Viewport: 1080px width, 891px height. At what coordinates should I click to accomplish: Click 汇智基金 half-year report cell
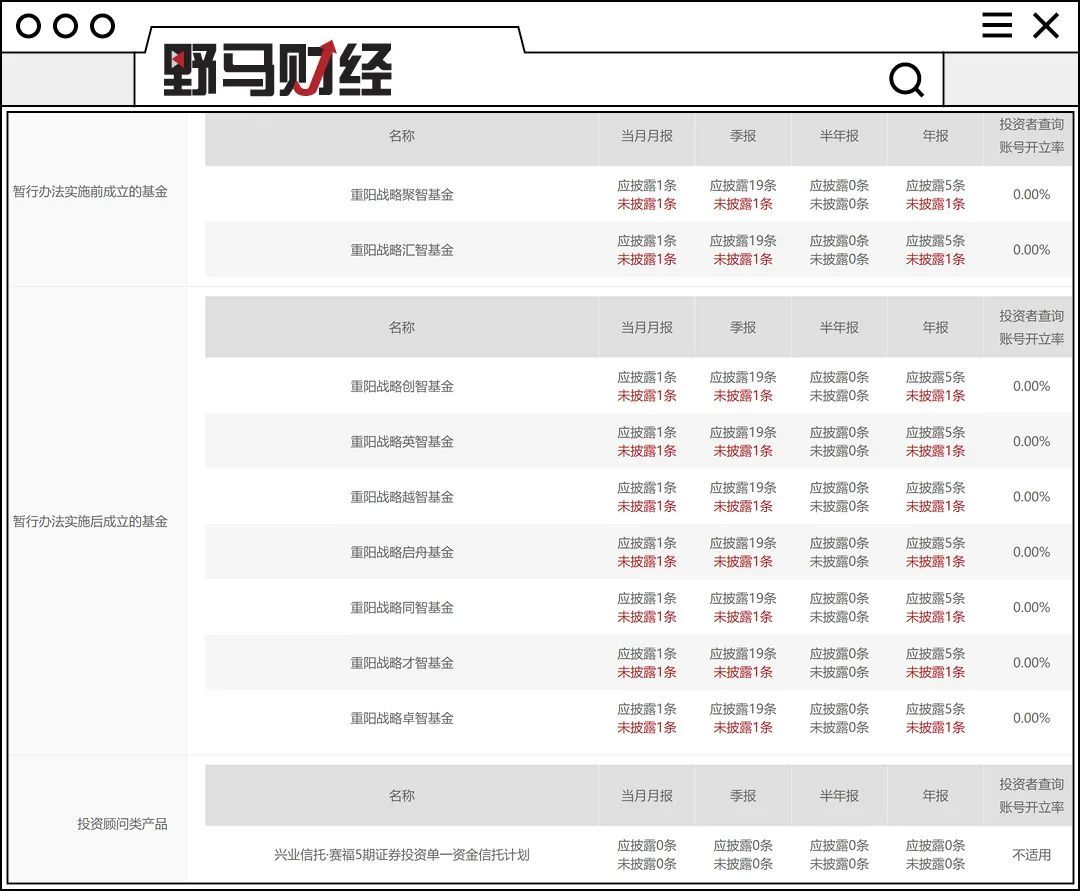839,250
